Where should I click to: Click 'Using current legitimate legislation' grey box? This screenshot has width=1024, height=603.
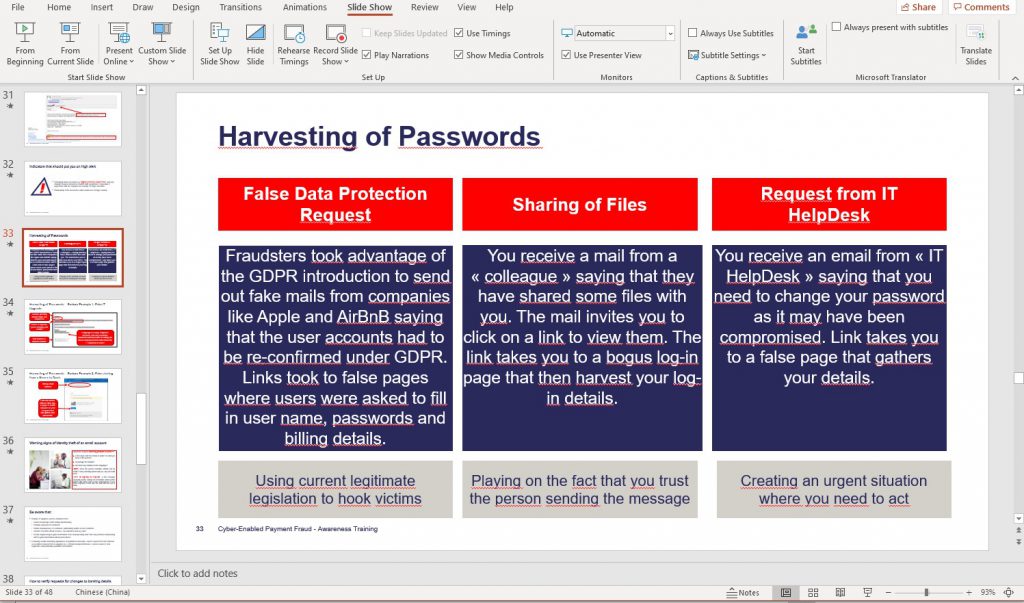coord(335,489)
